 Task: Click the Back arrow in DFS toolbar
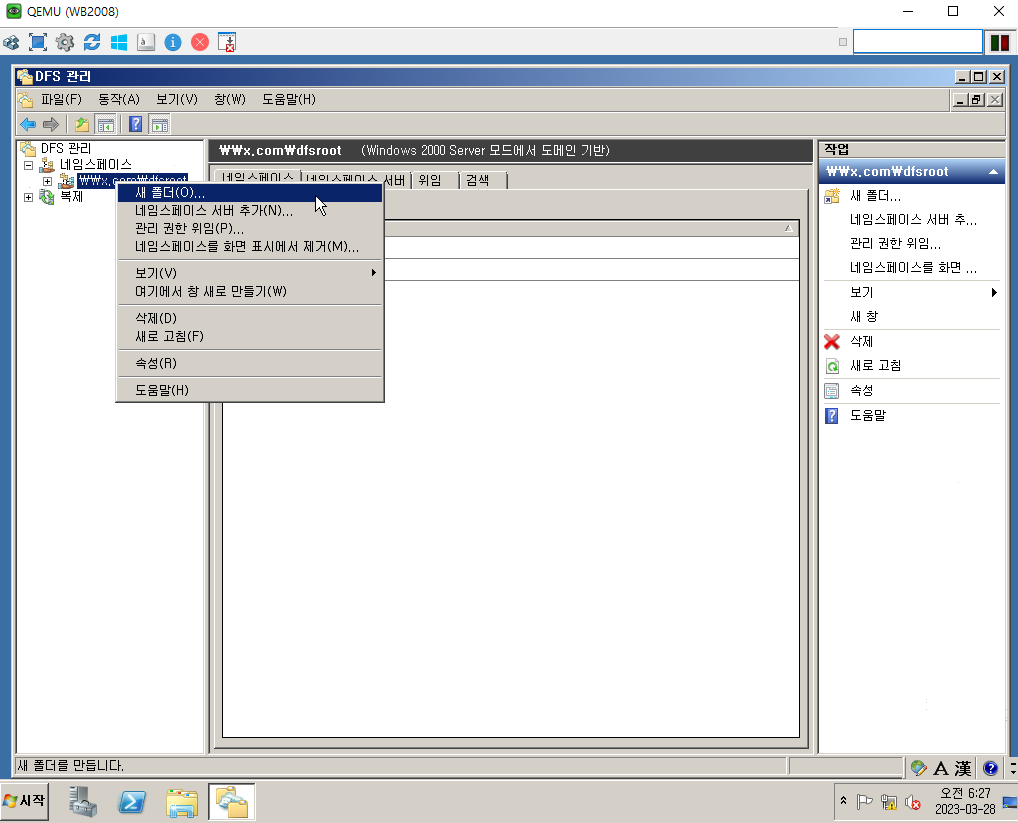click(x=28, y=124)
